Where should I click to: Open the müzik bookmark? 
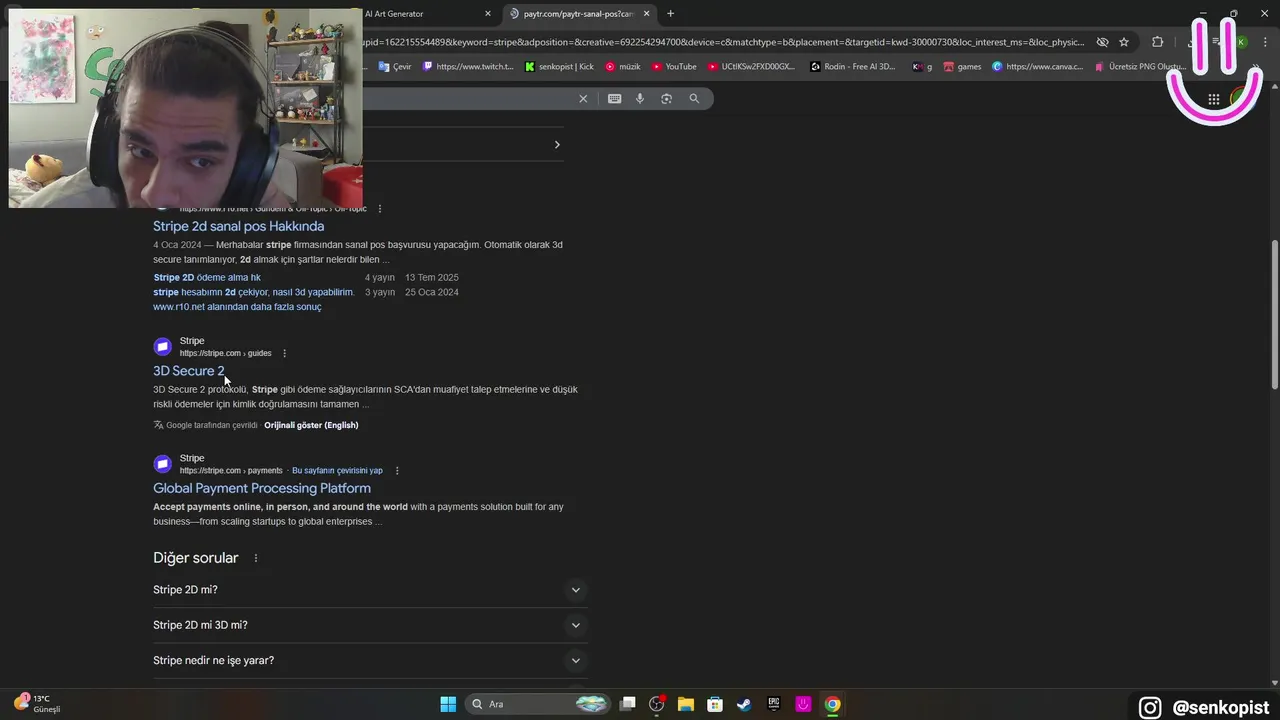[623, 67]
